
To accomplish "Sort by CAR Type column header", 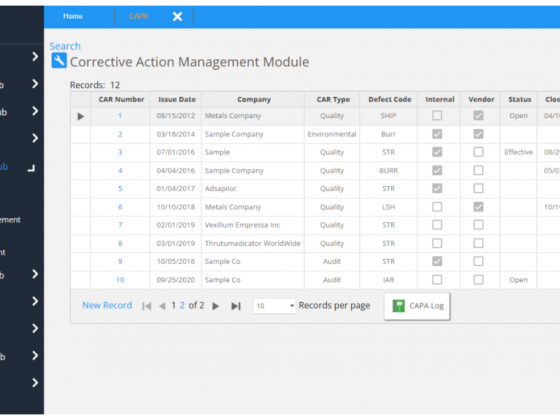I will point(333,99).
